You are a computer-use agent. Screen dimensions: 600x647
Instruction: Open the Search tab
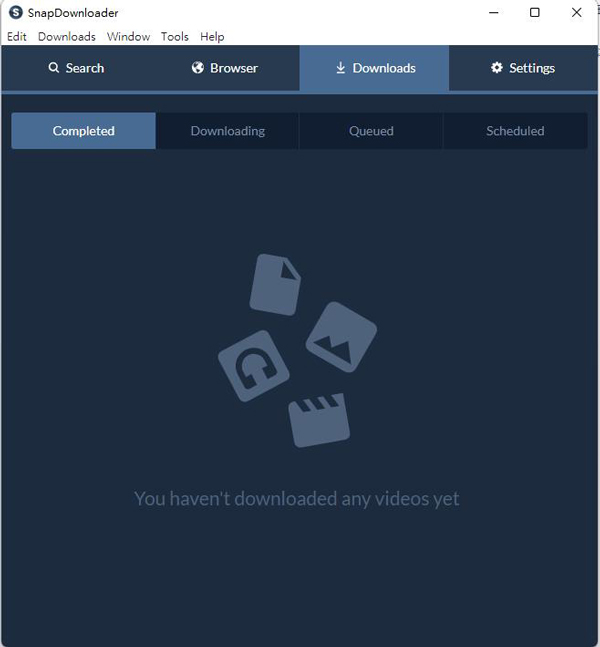tap(76, 68)
